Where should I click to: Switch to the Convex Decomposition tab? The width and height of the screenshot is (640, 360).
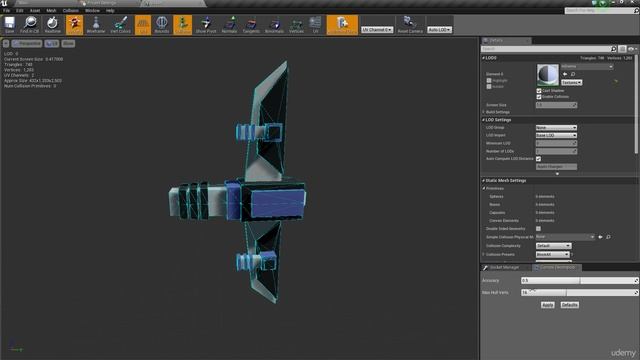(x=557, y=267)
